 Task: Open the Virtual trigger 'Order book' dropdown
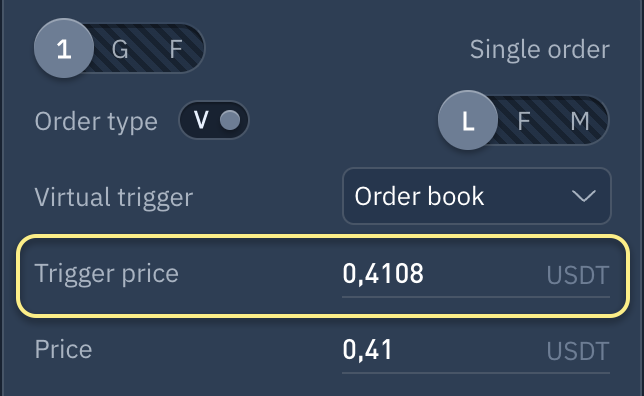477,196
